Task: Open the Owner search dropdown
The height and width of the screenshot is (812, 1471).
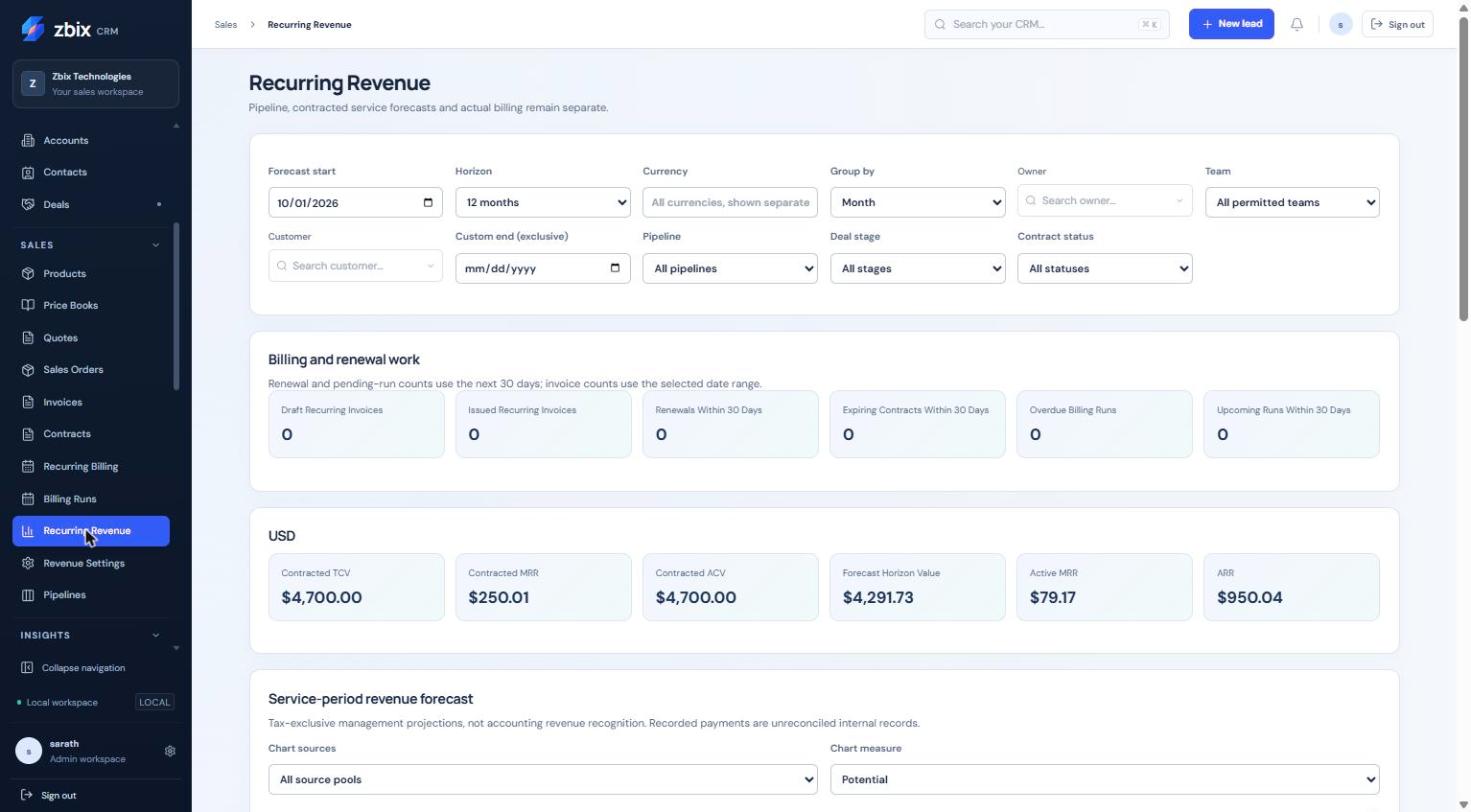Action: point(1105,200)
